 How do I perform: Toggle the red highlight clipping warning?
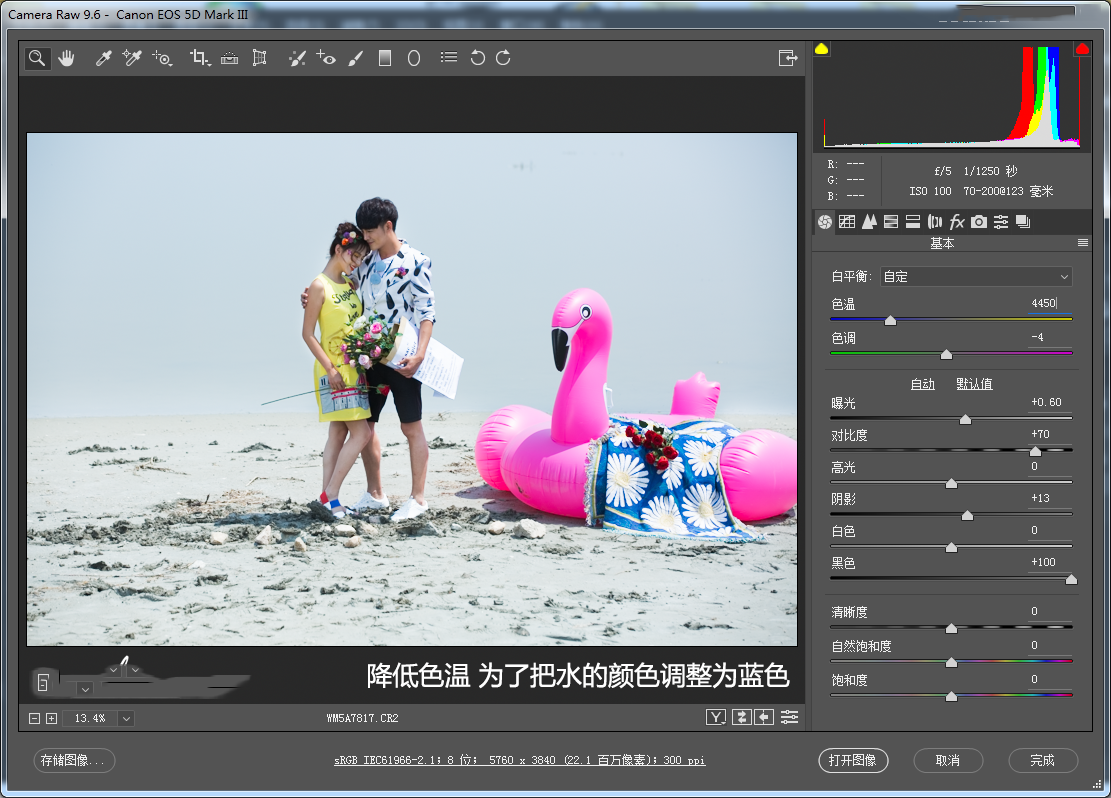click(x=1082, y=49)
